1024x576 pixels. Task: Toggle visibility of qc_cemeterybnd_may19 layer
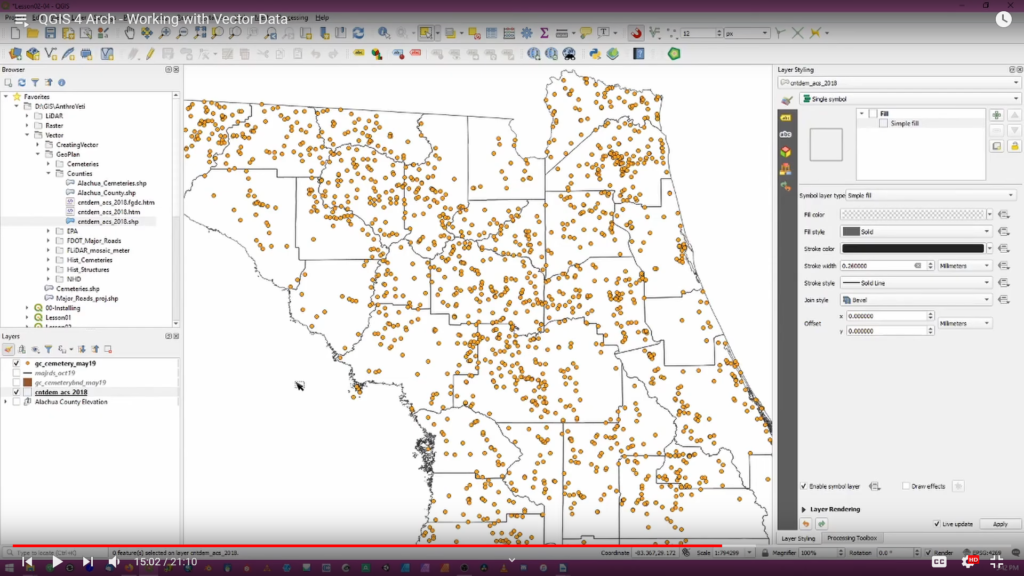(x=16, y=383)
